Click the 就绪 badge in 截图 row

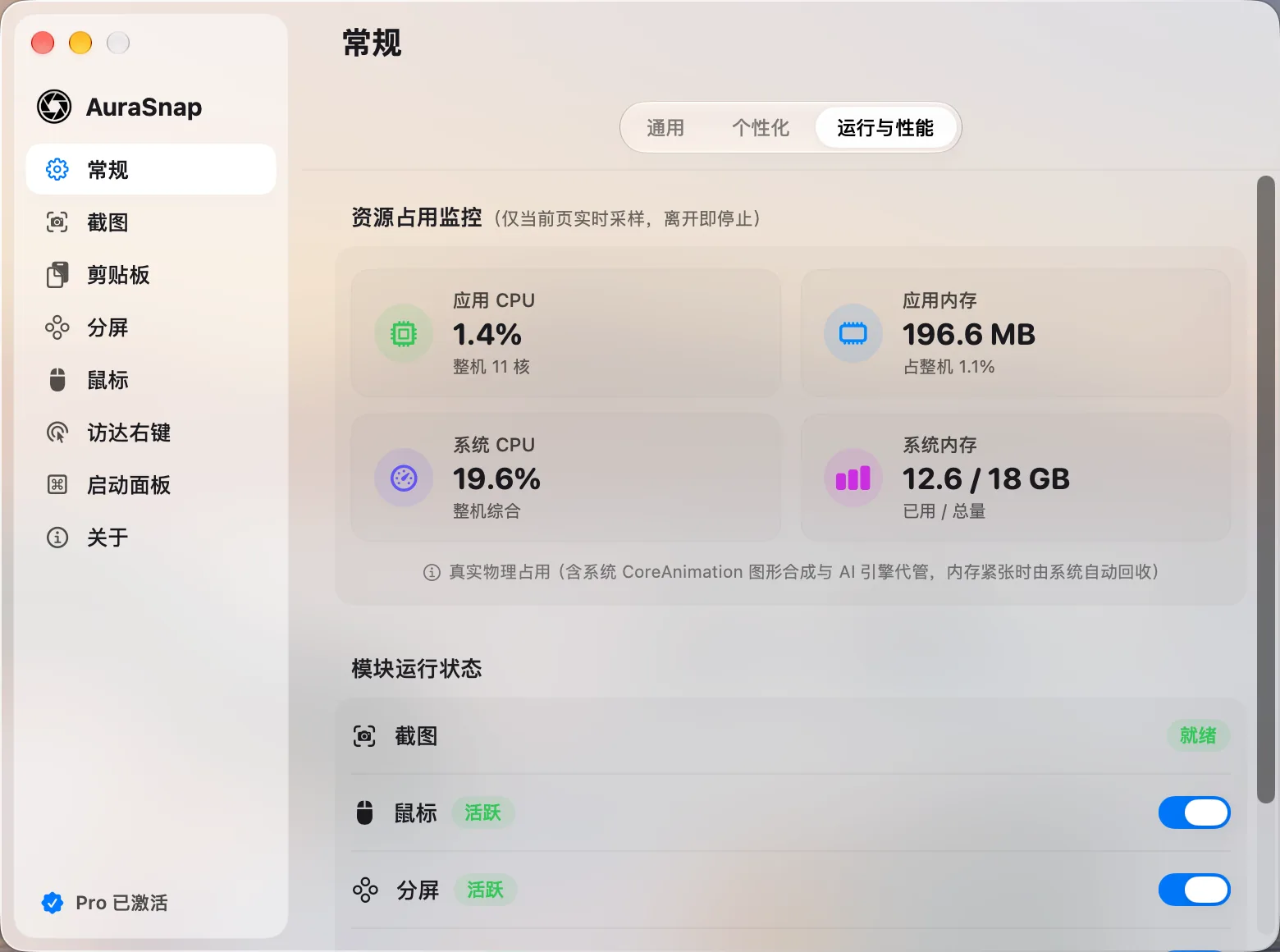click(x=1198, y=735)
